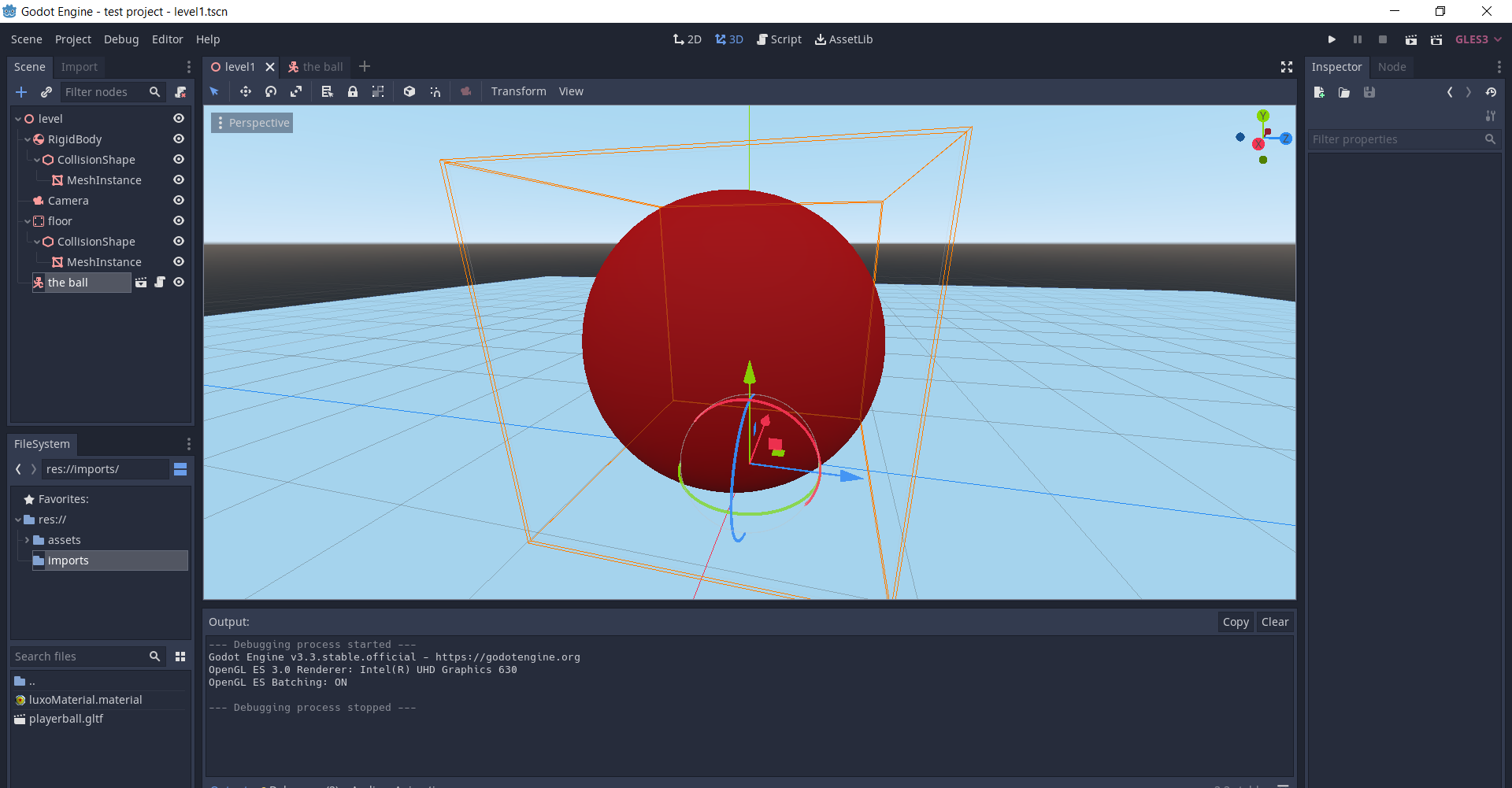Save the current resource in the Inspector
The image size is (1512, 788).
(1369, 92)
